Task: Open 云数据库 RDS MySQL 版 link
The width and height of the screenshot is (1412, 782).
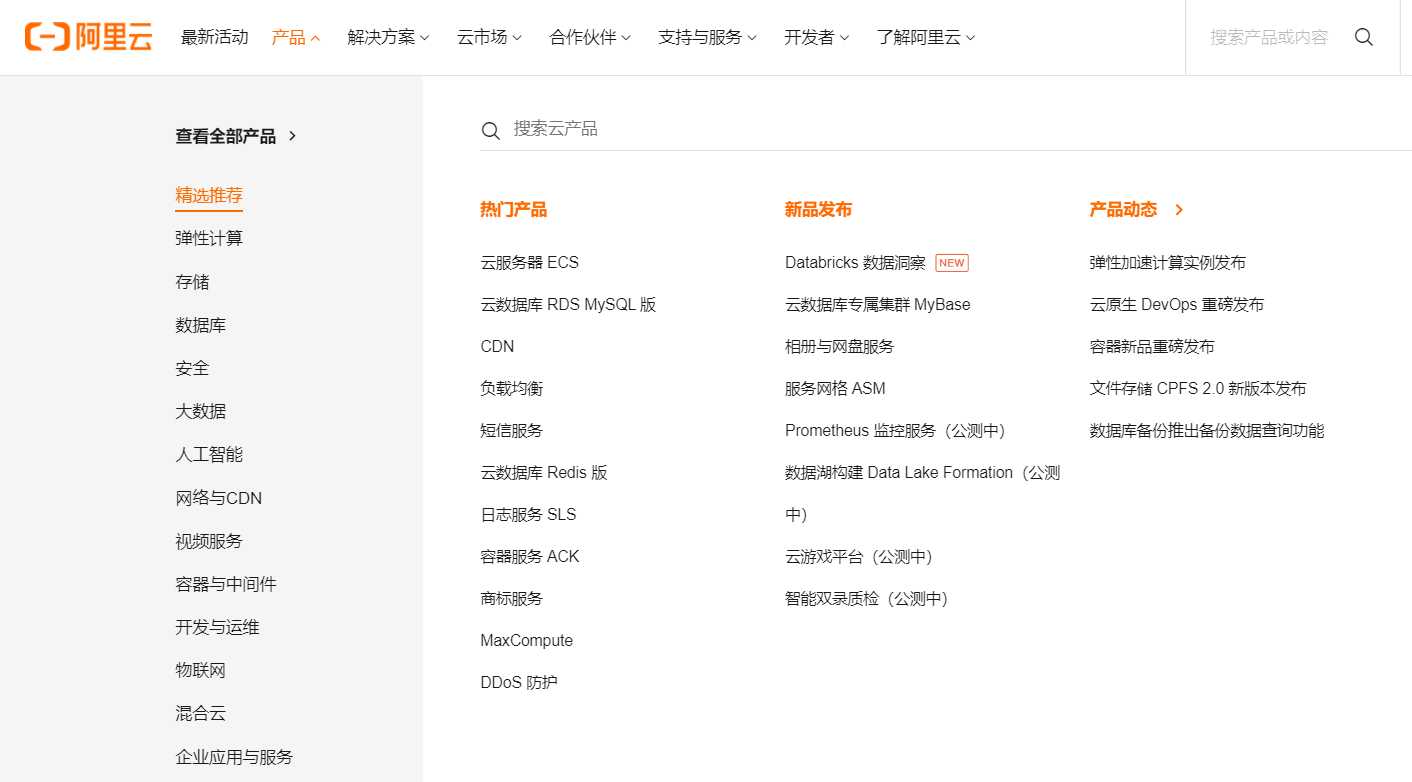Action: [568, 305]
